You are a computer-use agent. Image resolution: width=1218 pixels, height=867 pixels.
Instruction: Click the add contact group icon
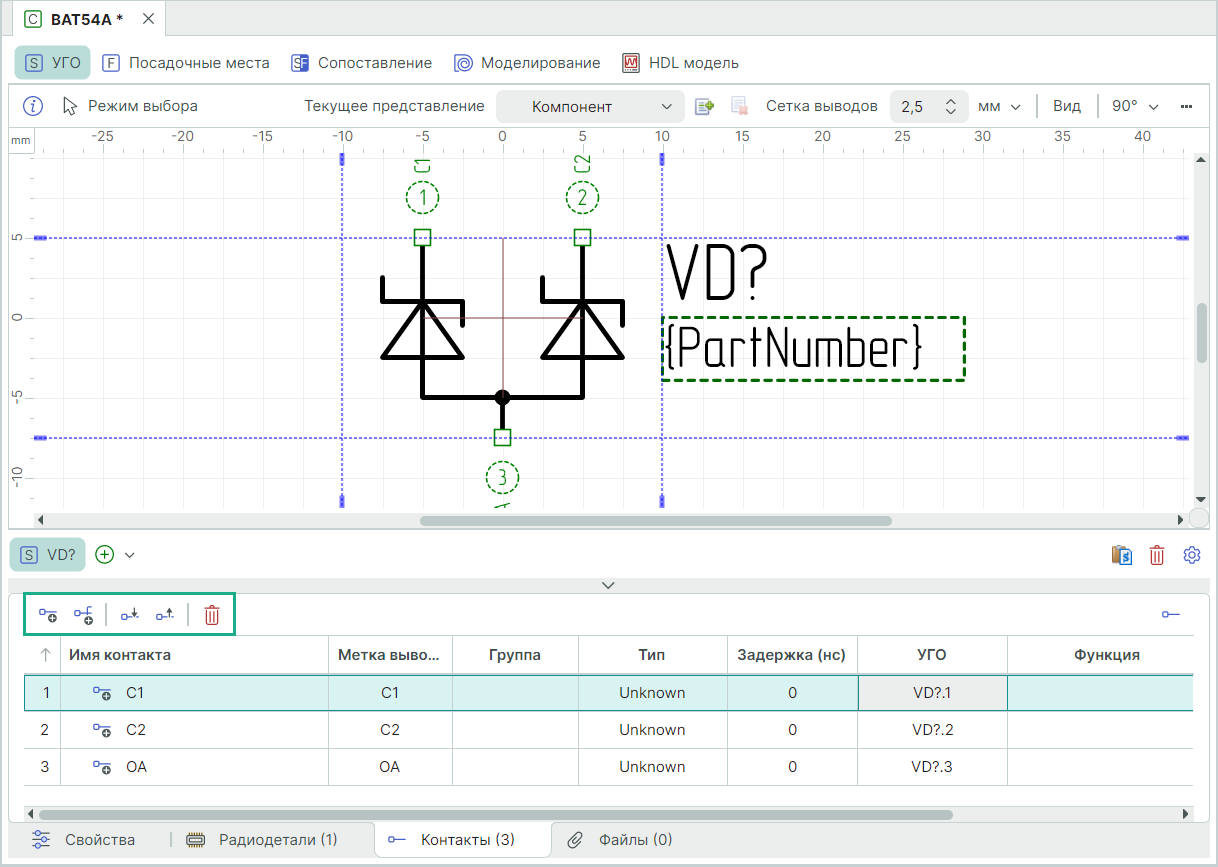[x=84, y=615]
